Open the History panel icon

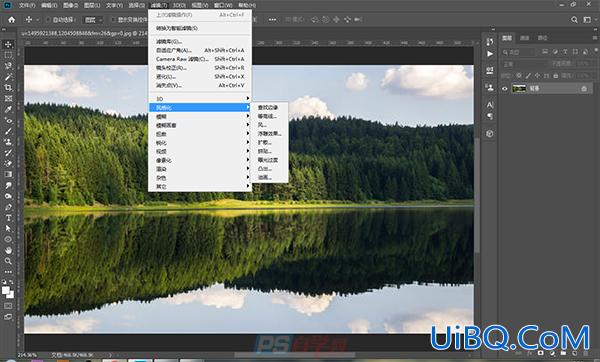(490, 41)
